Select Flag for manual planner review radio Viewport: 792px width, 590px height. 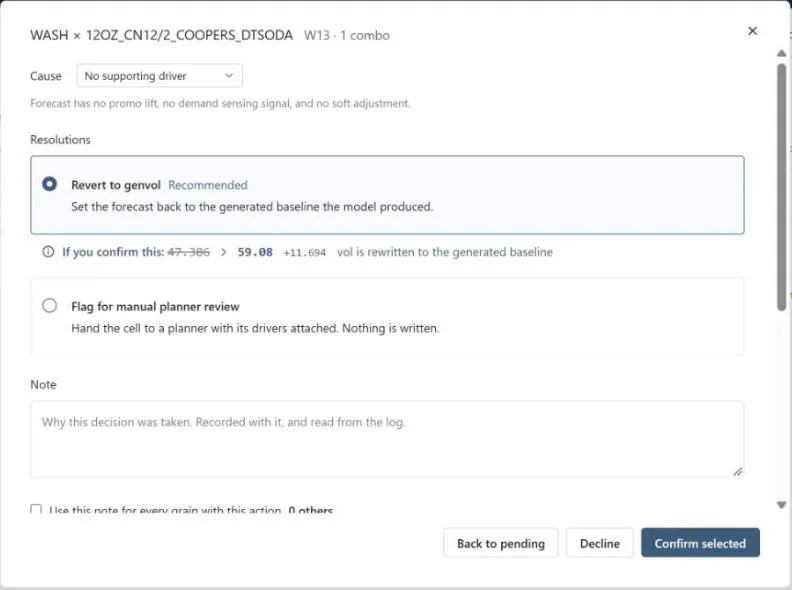pyautogui.click(x=50, y=306)
